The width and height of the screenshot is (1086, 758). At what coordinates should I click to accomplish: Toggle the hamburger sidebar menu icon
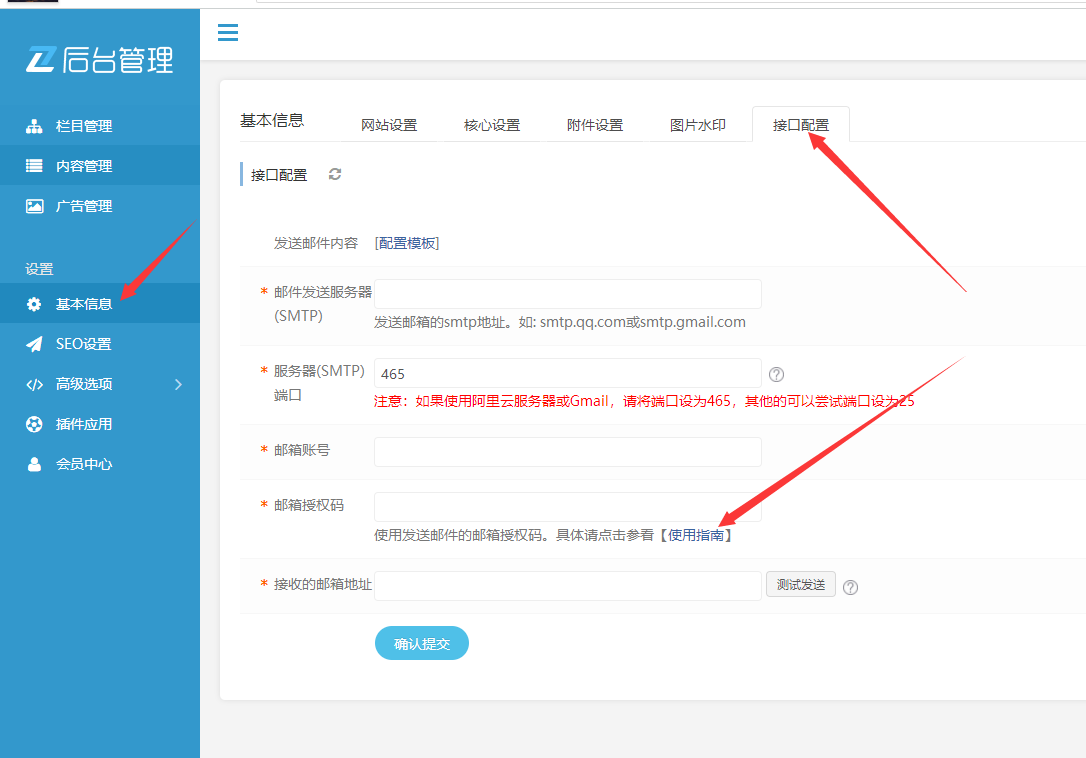pyautogui.click(x=228, y=33)
